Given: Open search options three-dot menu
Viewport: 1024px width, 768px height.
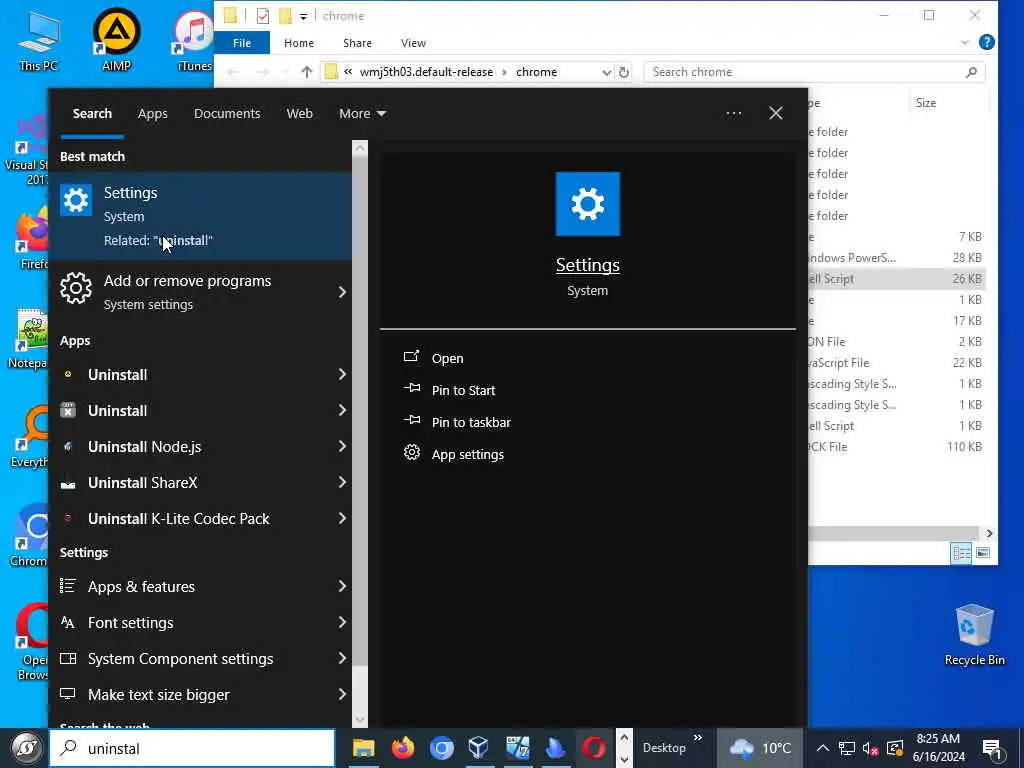Looking at the screenshot, I should tap(733, 114).
